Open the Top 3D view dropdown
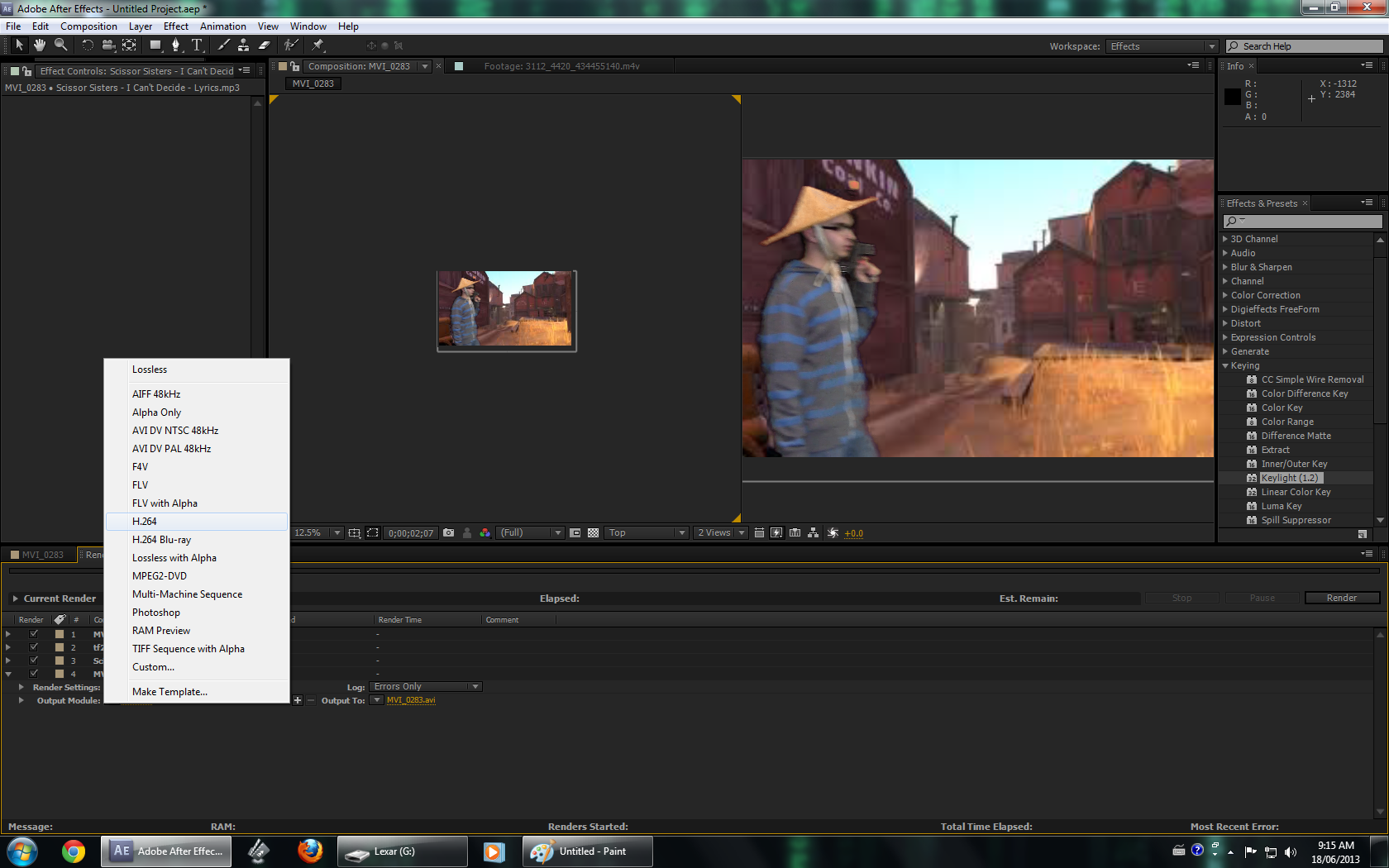1389x868 pixels. pyautogui.click(x=647, y=533)
